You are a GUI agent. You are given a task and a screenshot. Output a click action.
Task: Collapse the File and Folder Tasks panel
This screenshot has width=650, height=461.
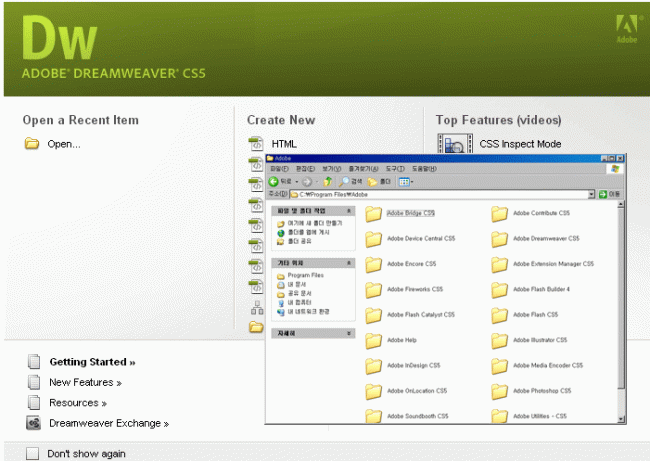pyautogui.click(x=349, y=211)
